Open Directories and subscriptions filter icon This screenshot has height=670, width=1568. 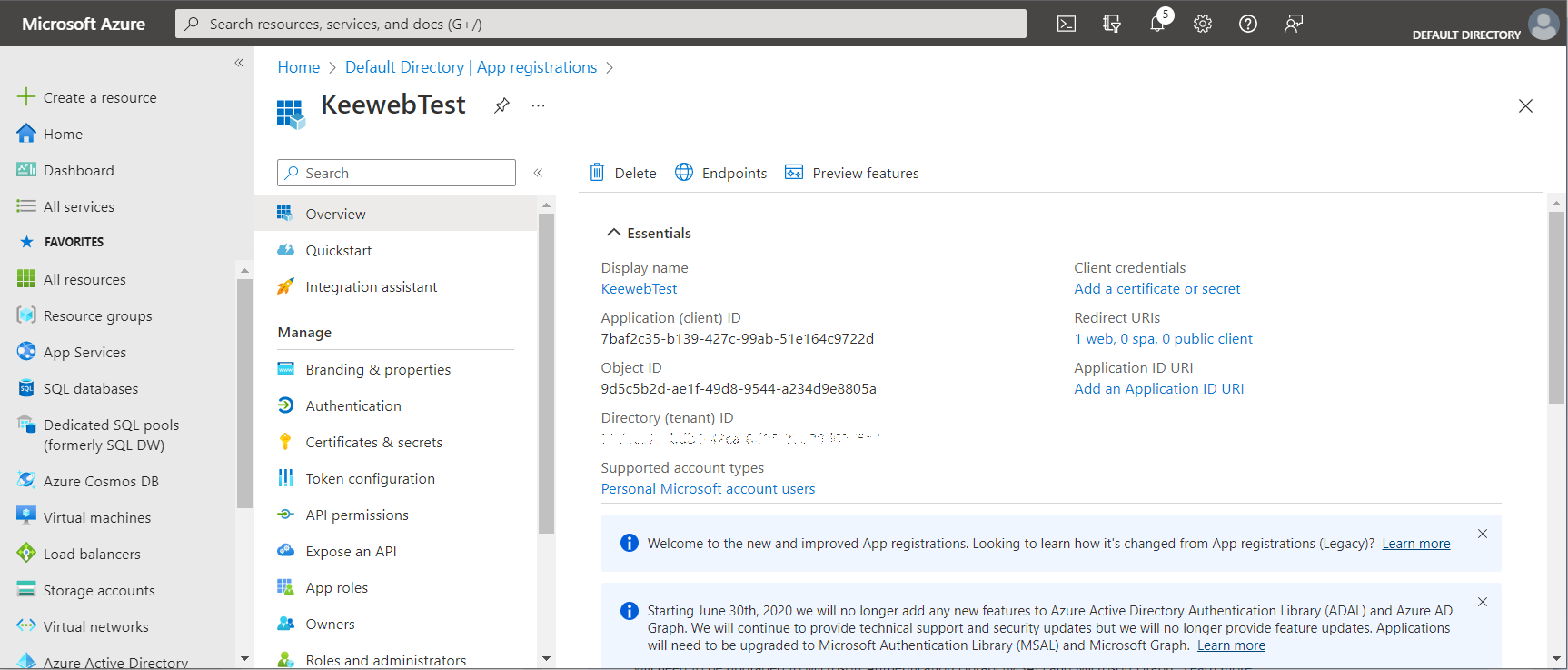click(1112, 24)
